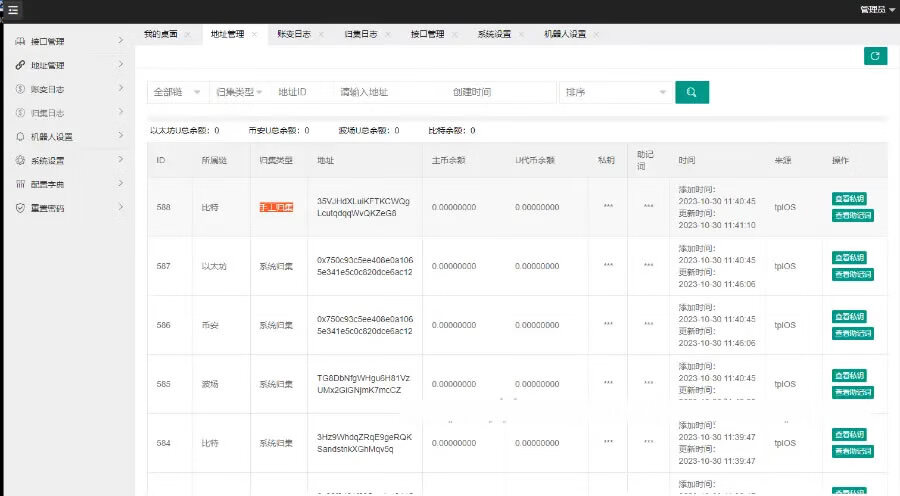900x496 pixels.
Task: Click the 地址管理 link icon in sidebar
Action: coord(21,65)
